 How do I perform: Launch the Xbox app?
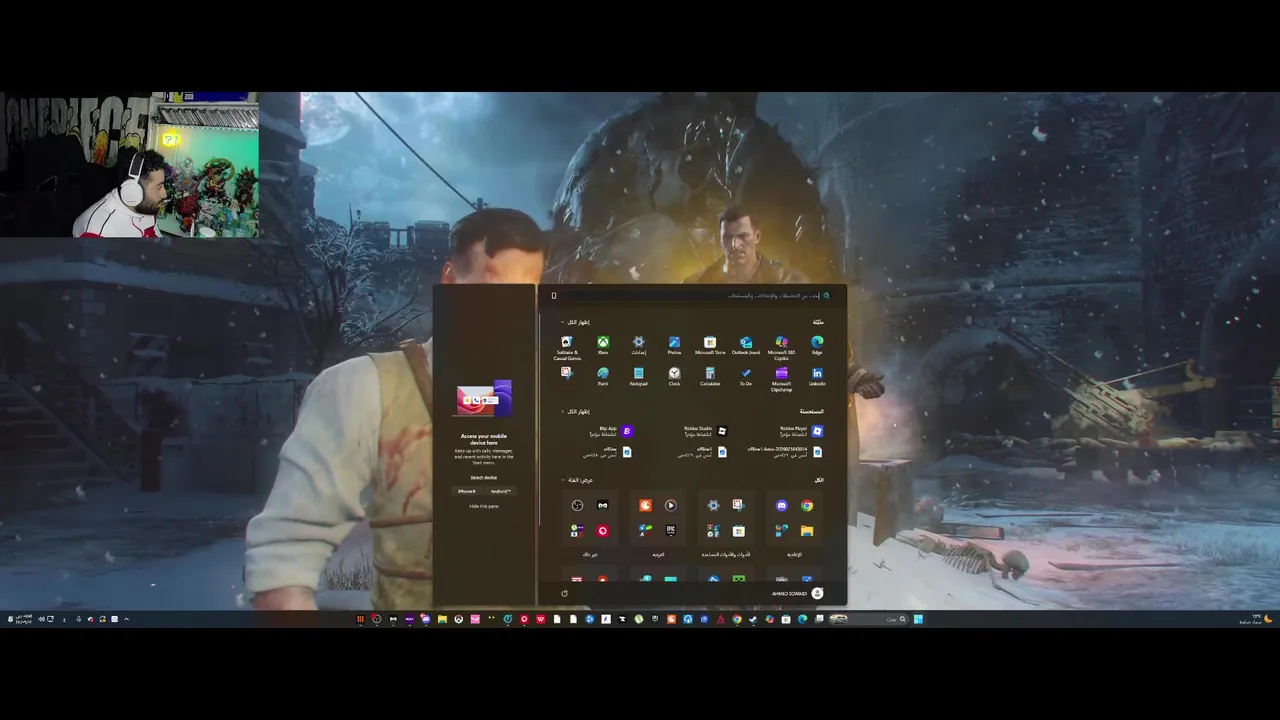603,345
